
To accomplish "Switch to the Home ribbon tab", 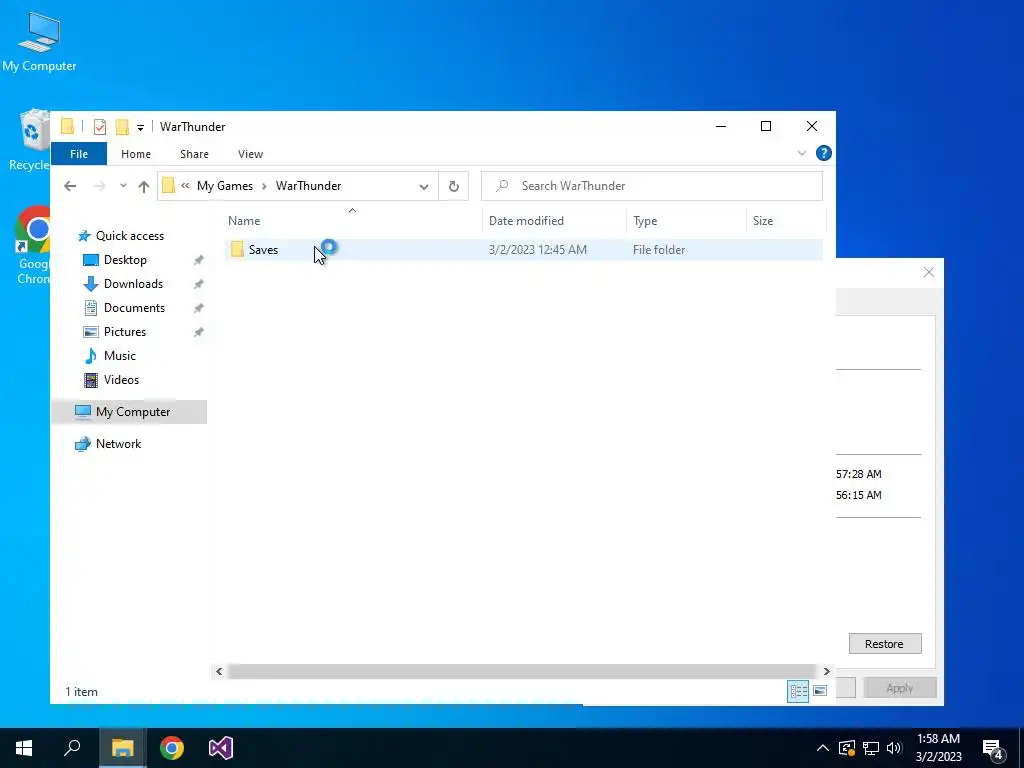I will point(136,154).
